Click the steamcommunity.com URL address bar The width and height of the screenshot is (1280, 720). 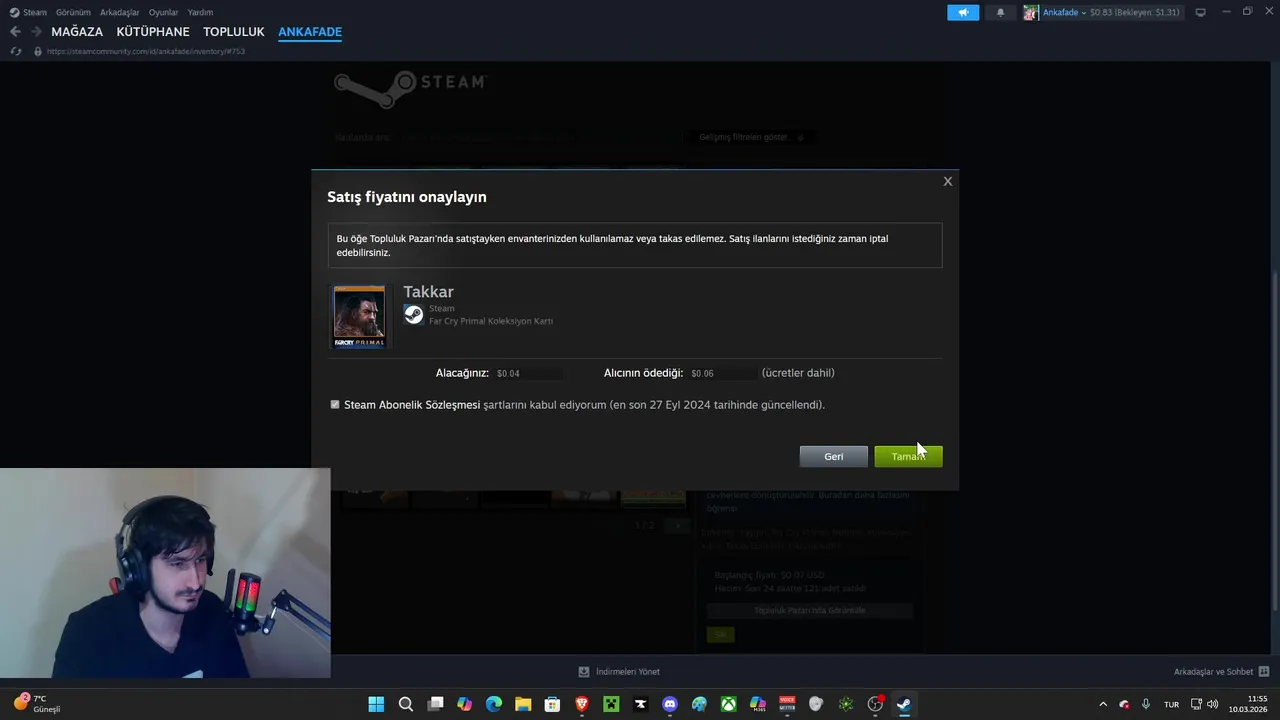click(x=146, y=51)
